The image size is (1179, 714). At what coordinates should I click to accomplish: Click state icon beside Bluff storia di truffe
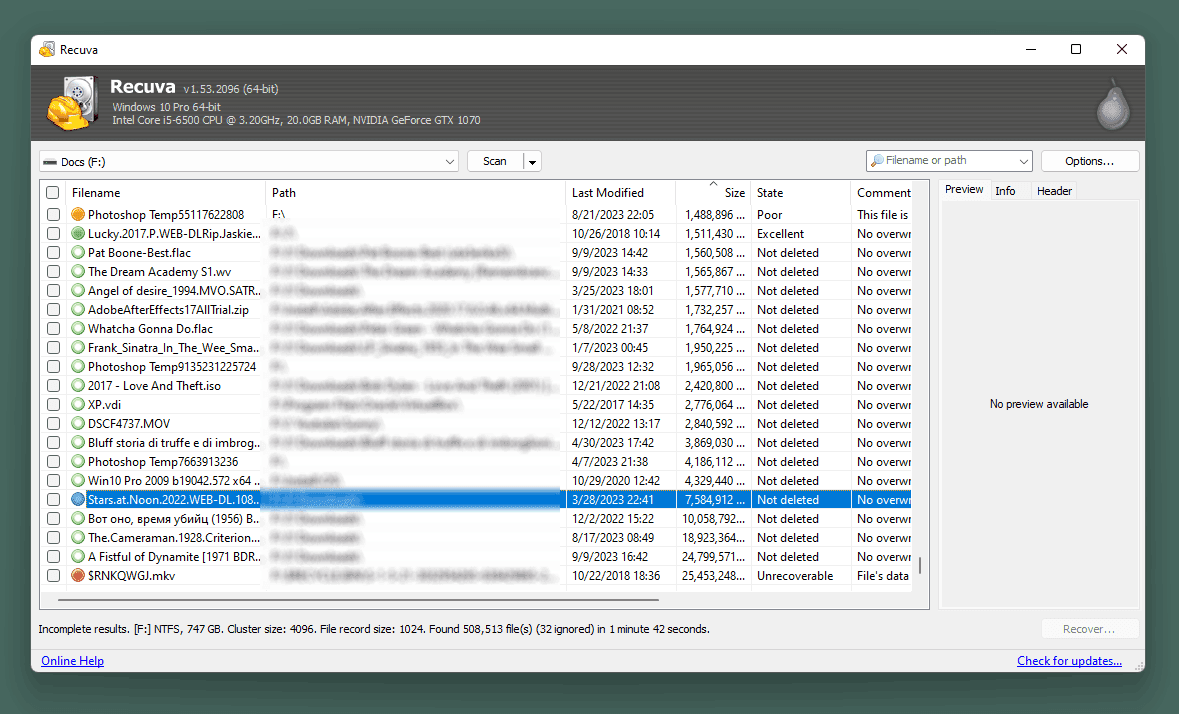[x=77, y=443]
